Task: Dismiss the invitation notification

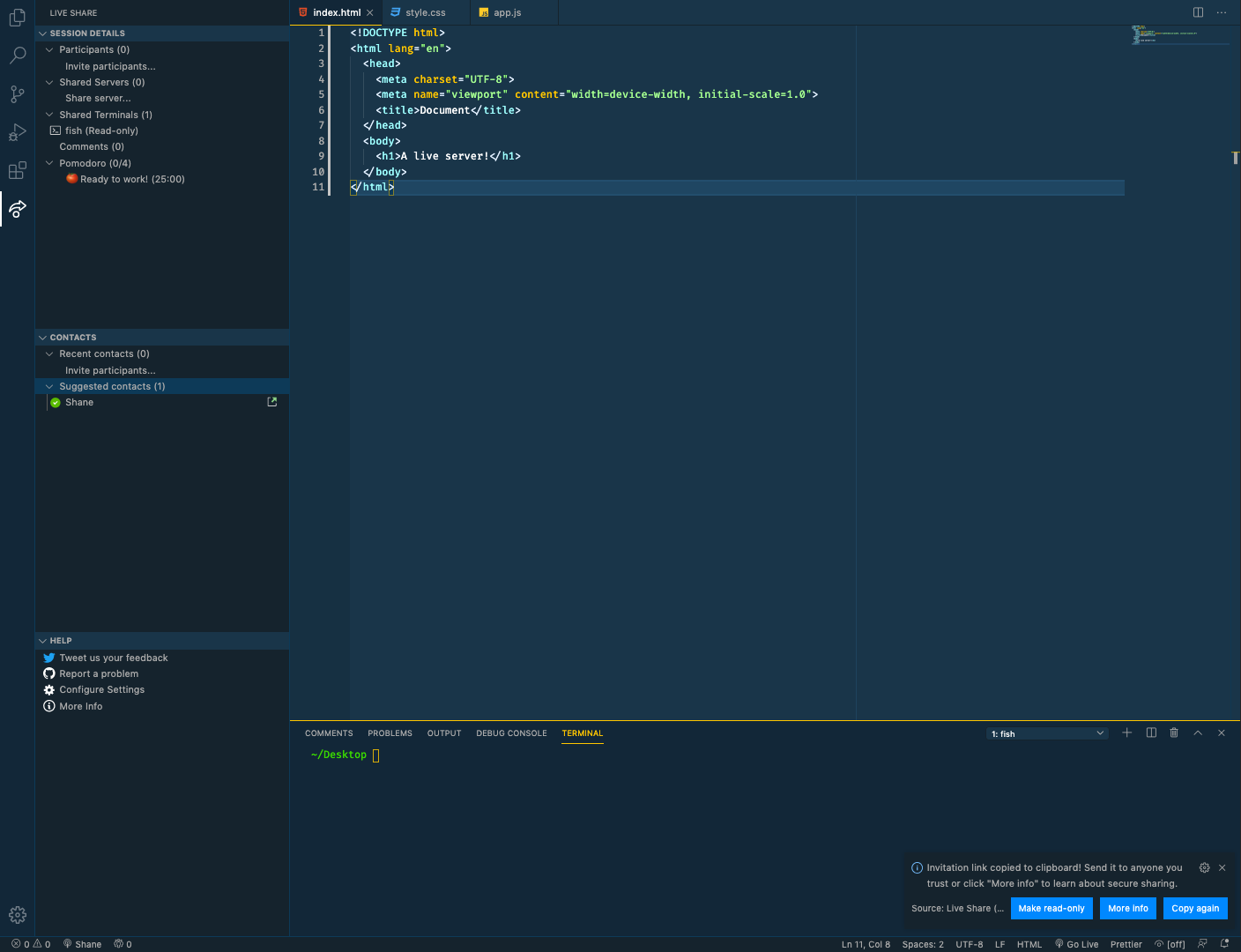Action: 1222,867
